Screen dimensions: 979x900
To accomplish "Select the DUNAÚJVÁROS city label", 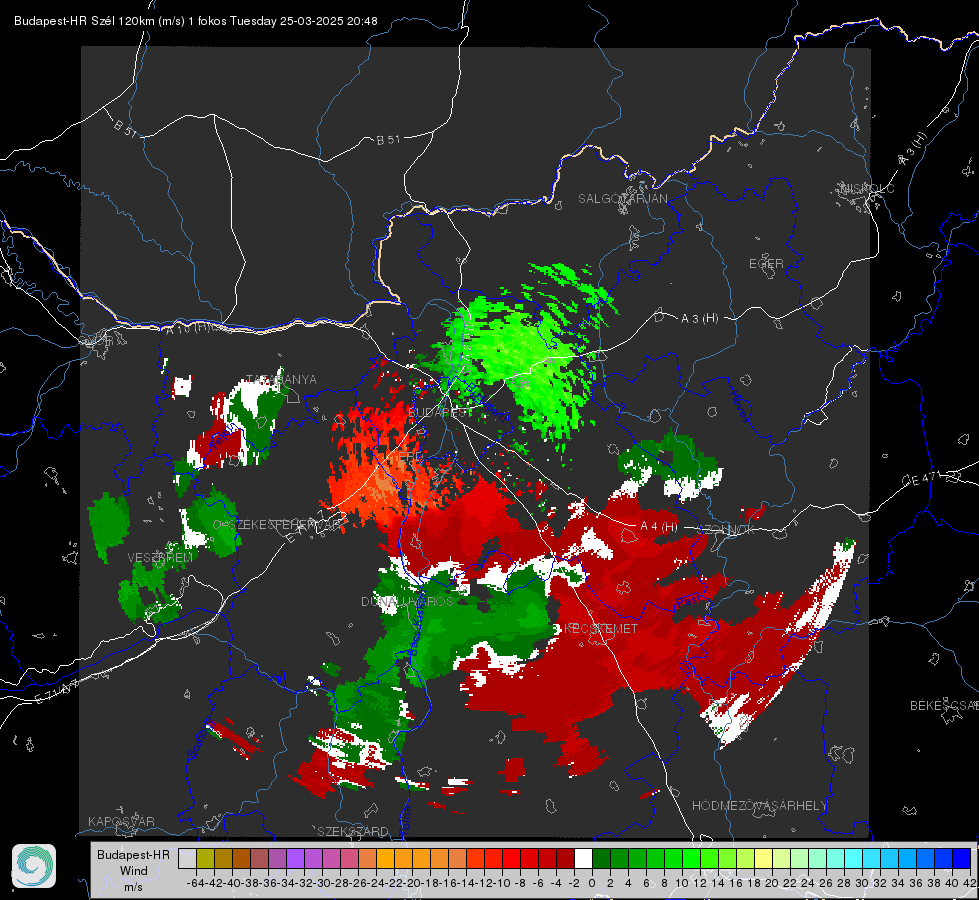I will 407,601.
